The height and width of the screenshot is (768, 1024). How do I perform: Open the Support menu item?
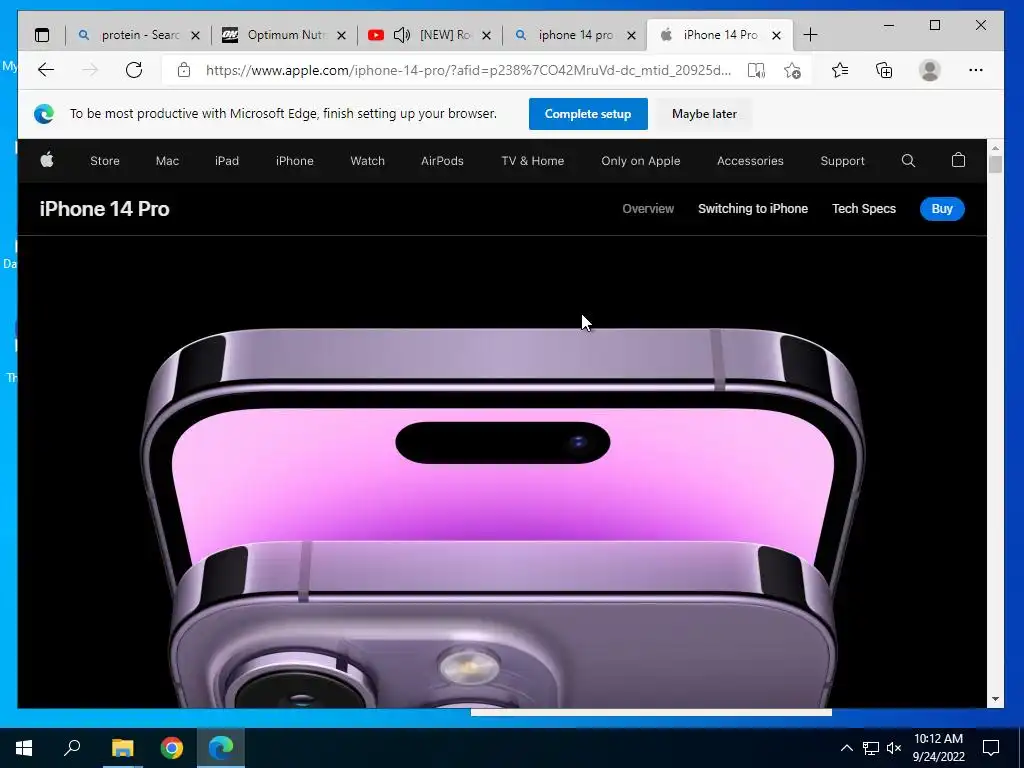[x=842, y=161]
